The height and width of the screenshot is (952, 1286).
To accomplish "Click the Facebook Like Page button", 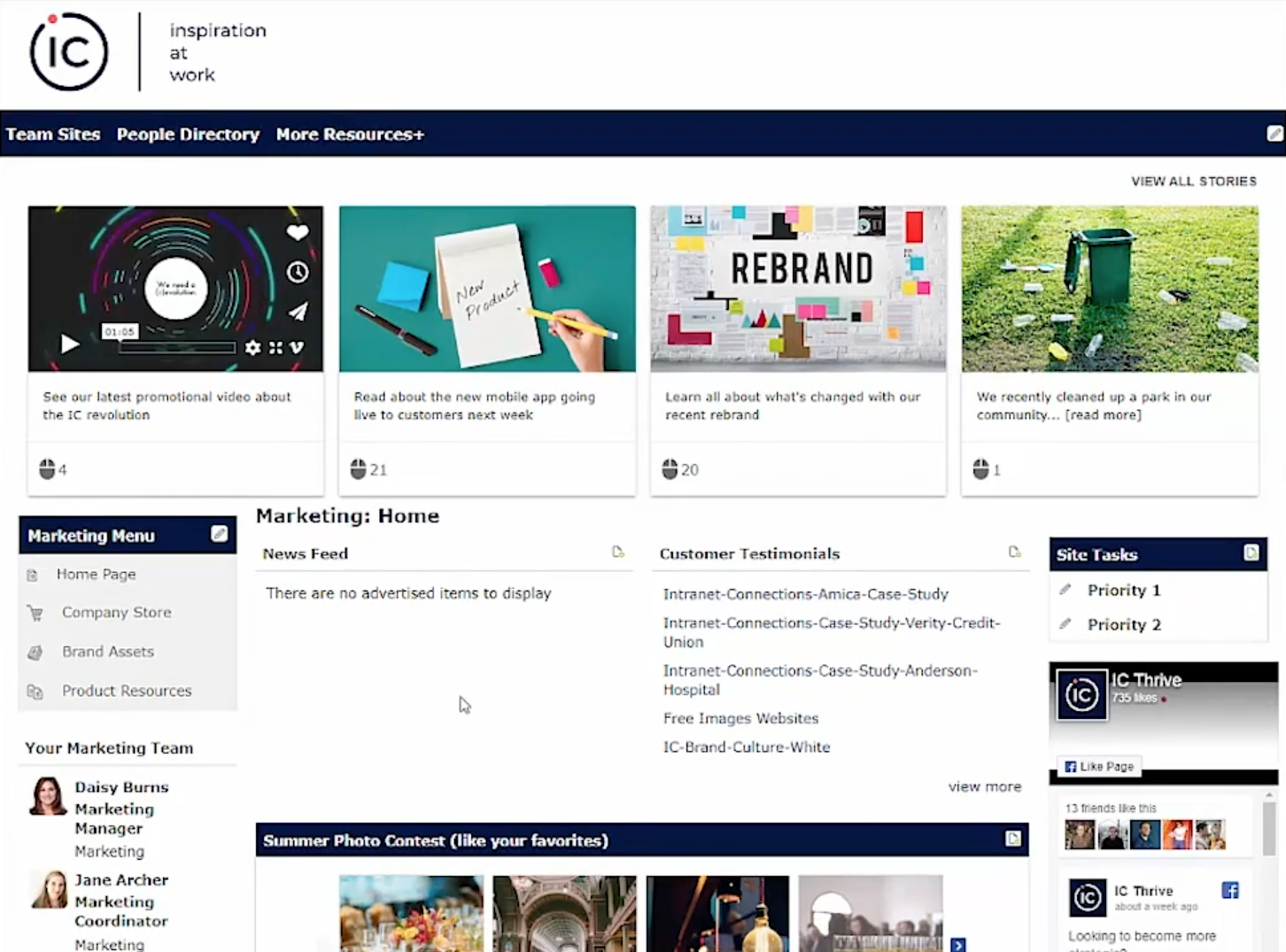I will [1099, 766].
